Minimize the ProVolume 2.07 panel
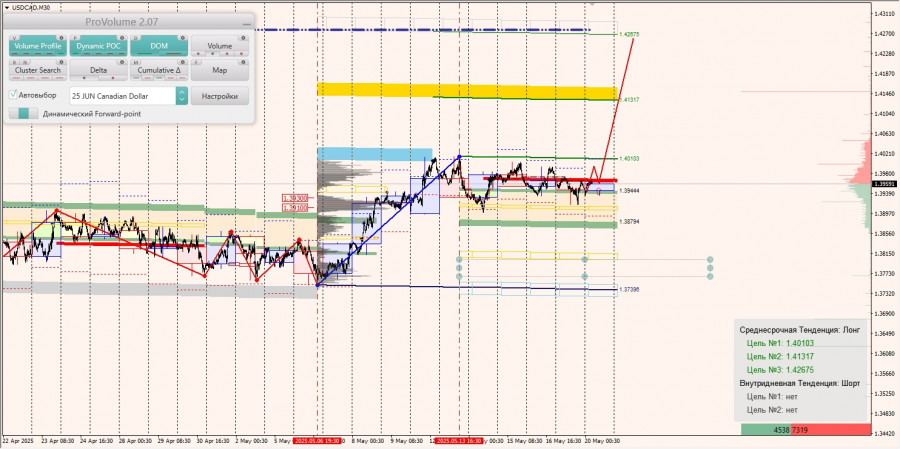900x449 pixels. (246, 24)
